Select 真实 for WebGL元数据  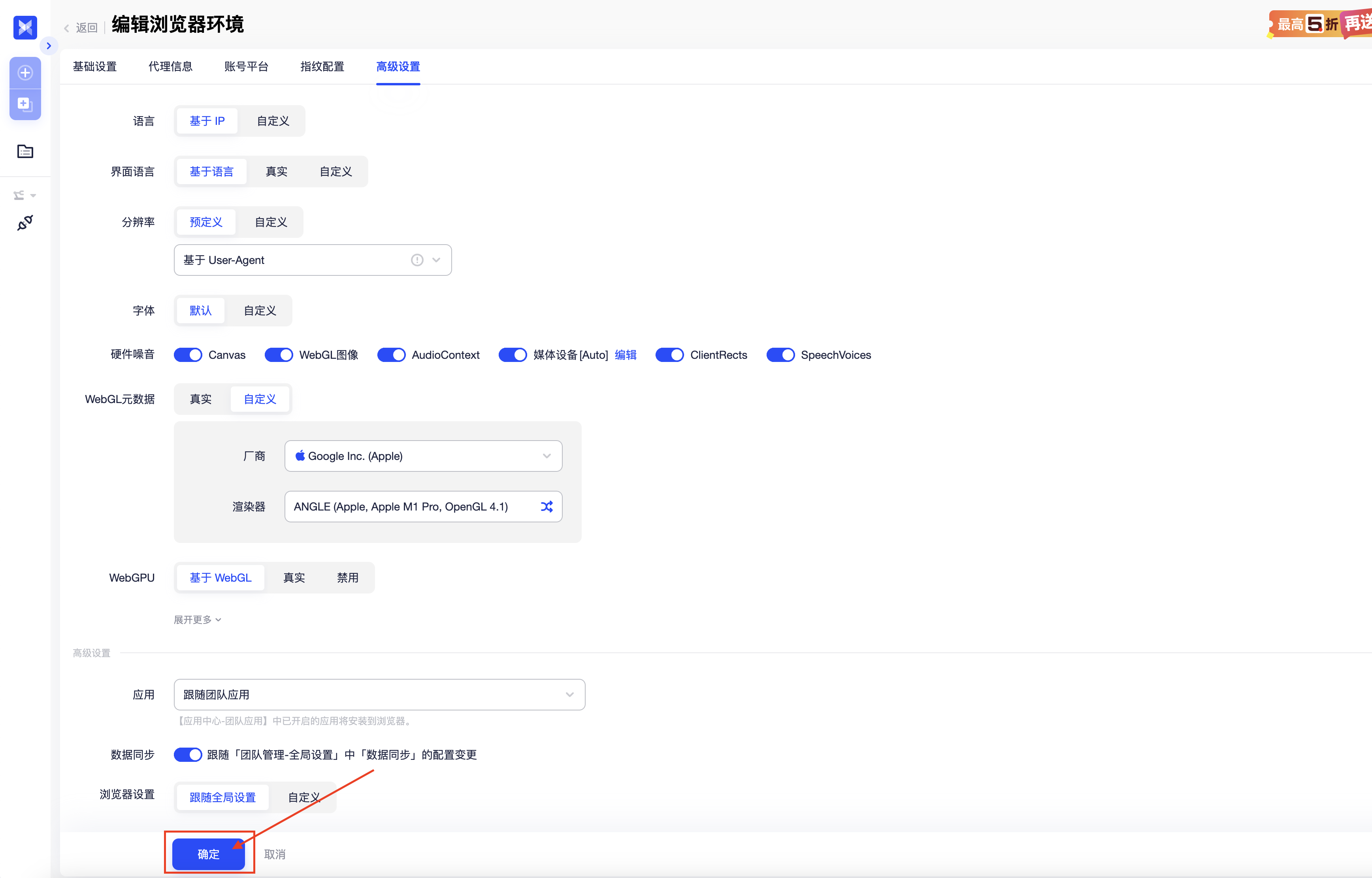[x=201, y=399]
